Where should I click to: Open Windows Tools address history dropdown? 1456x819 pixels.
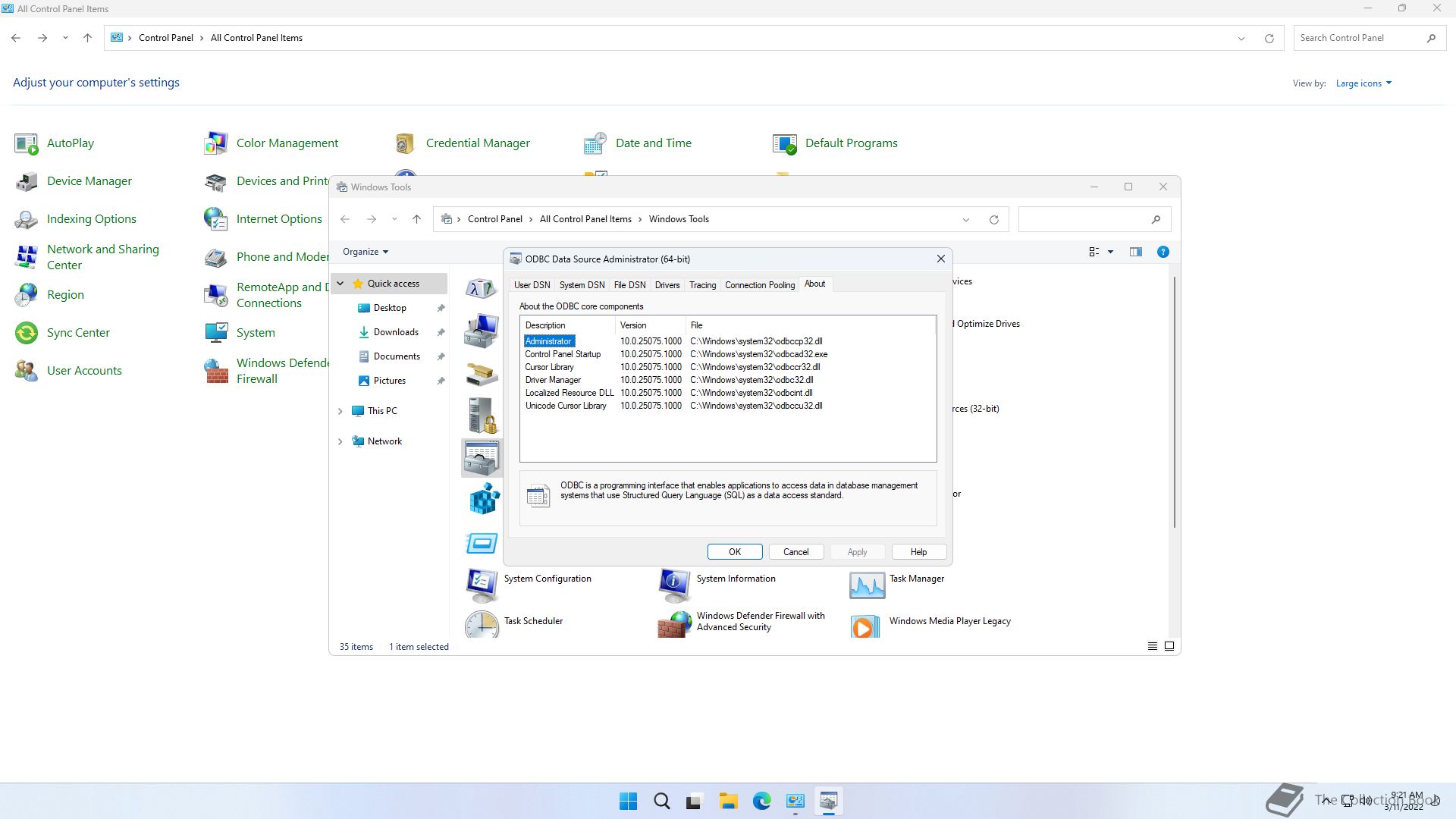pyautogui.click(x=965, y=220)
